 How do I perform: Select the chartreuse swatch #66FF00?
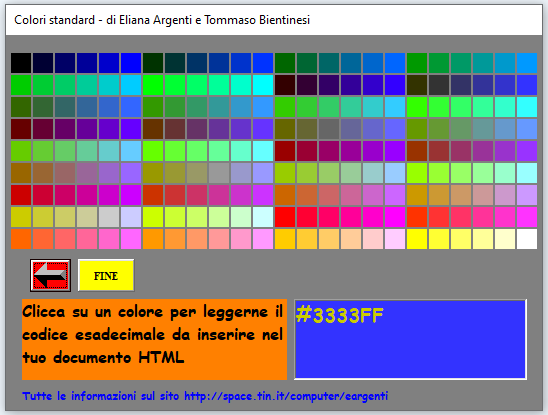(153, 151)
